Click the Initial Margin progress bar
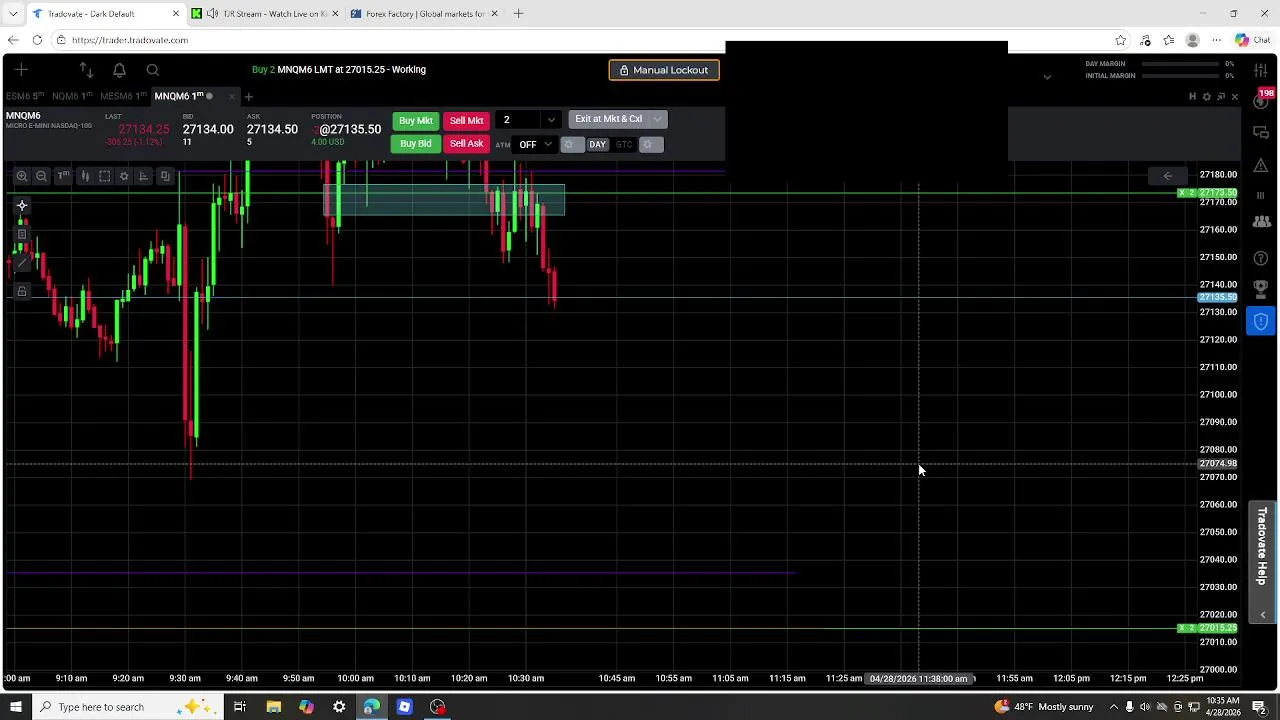Screen dimensions: 1280x720 (x=1182, y=76)
